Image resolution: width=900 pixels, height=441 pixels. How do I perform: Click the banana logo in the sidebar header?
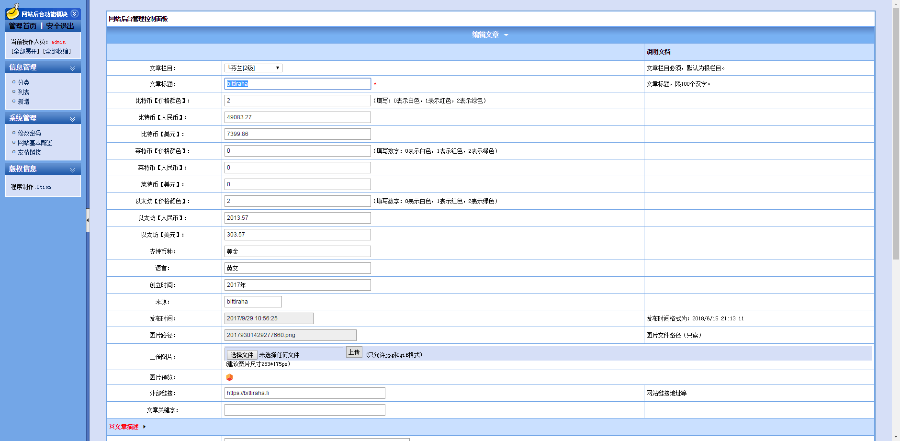click(12, 14)
